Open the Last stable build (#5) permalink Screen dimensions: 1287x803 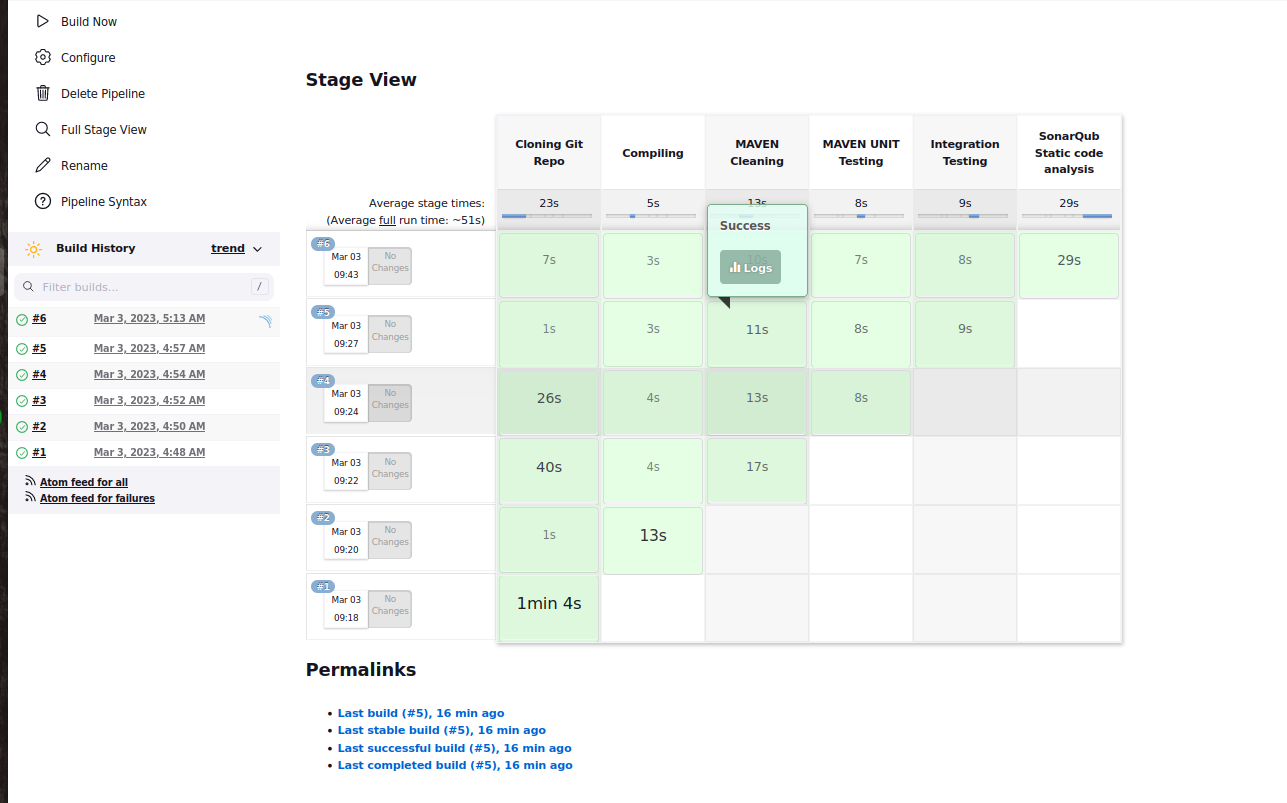point(442,730)
